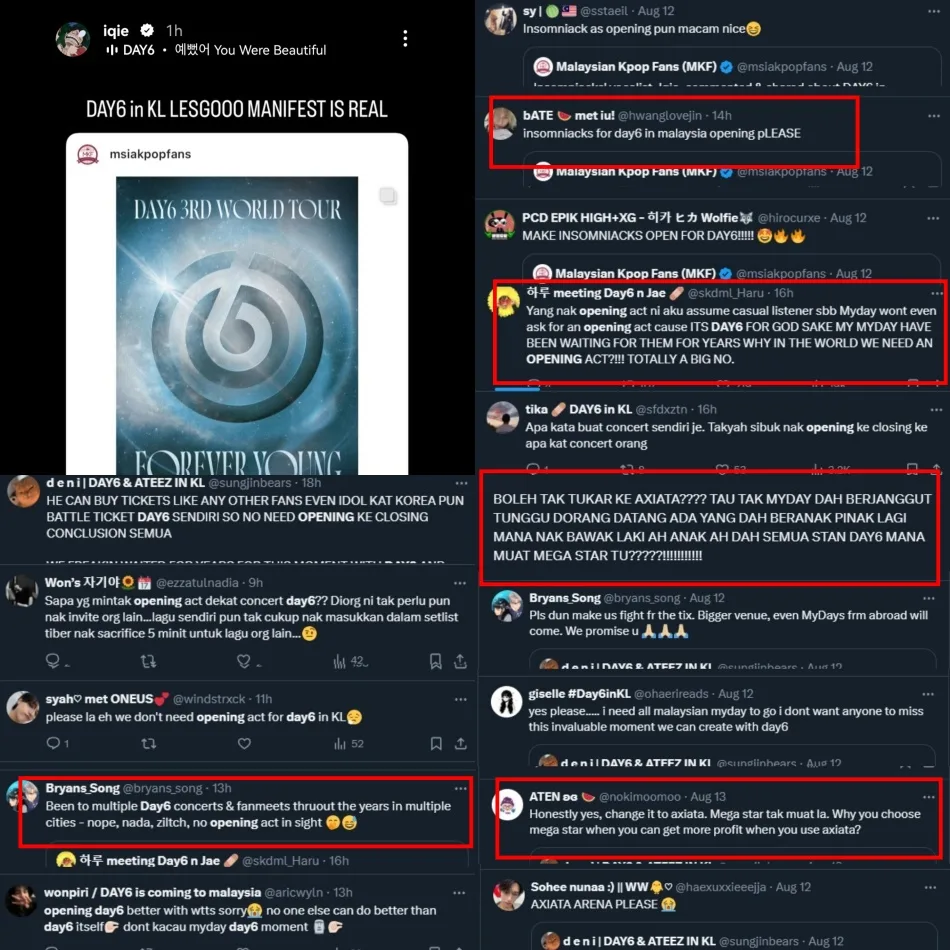Open more options on deni's 18h tweet
Viewport: 950px width, 950px height.
click(x=461, y=483)
